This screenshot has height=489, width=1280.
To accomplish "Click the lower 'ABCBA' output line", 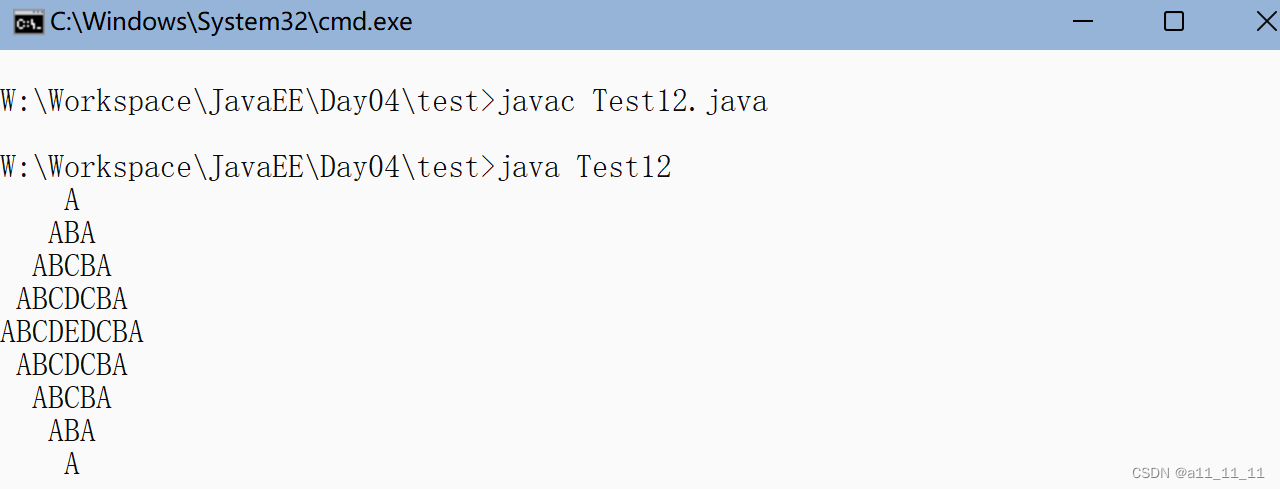I will (x=72, y=398).
